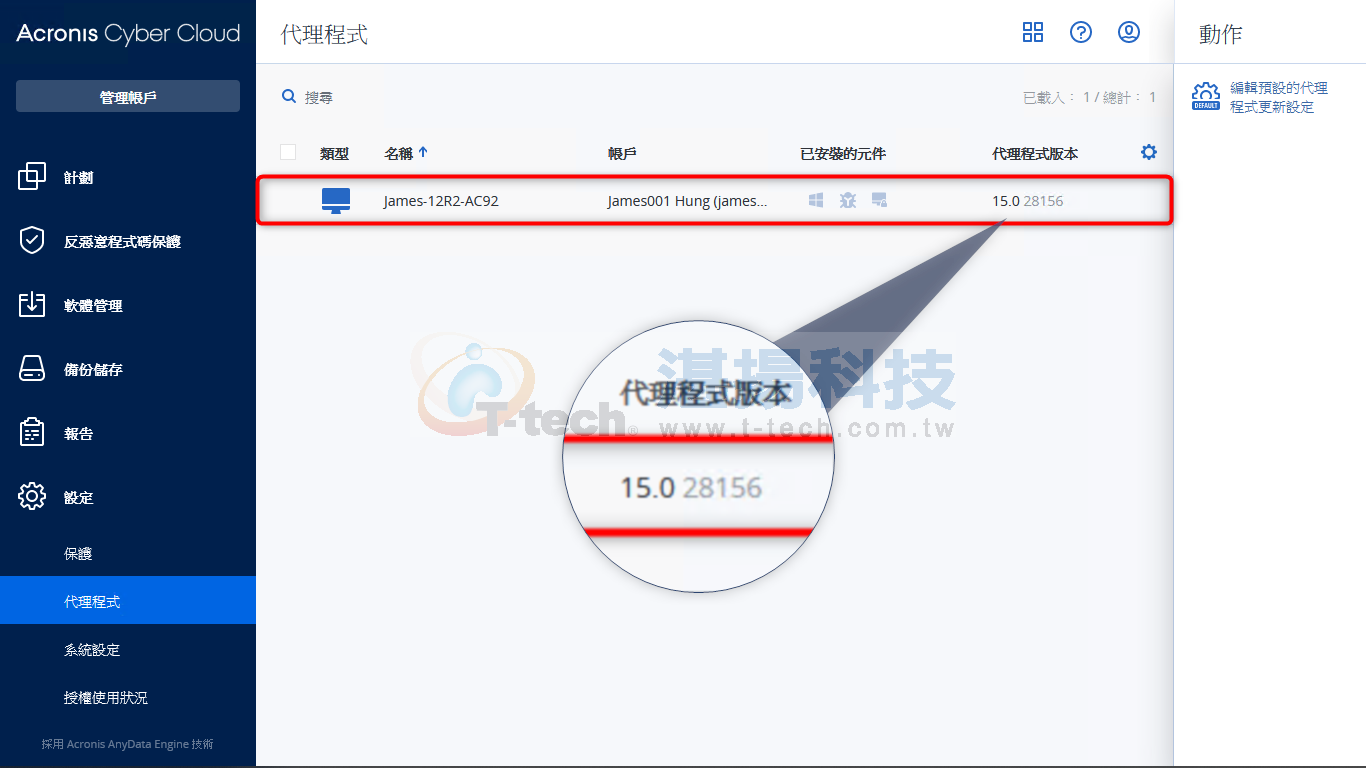
Task: Click the monitor type icon for James-12R2-AC92
Action: click(x=336, y=201)
